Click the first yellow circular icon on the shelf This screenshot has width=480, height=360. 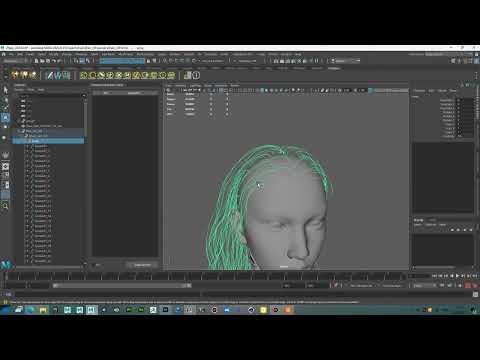click(84, 75)
